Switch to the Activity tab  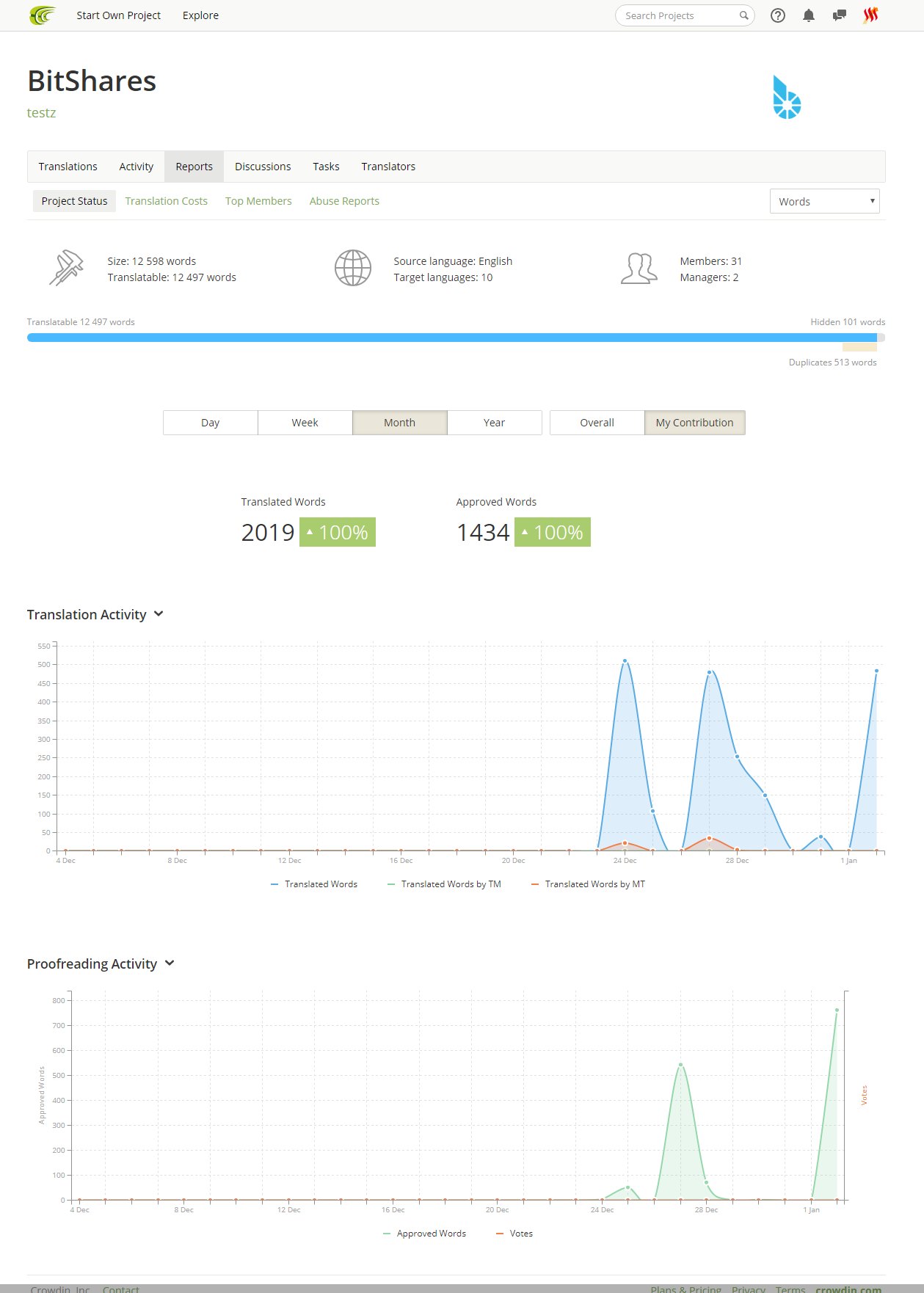pyautogui.click(x=137, y=167)
